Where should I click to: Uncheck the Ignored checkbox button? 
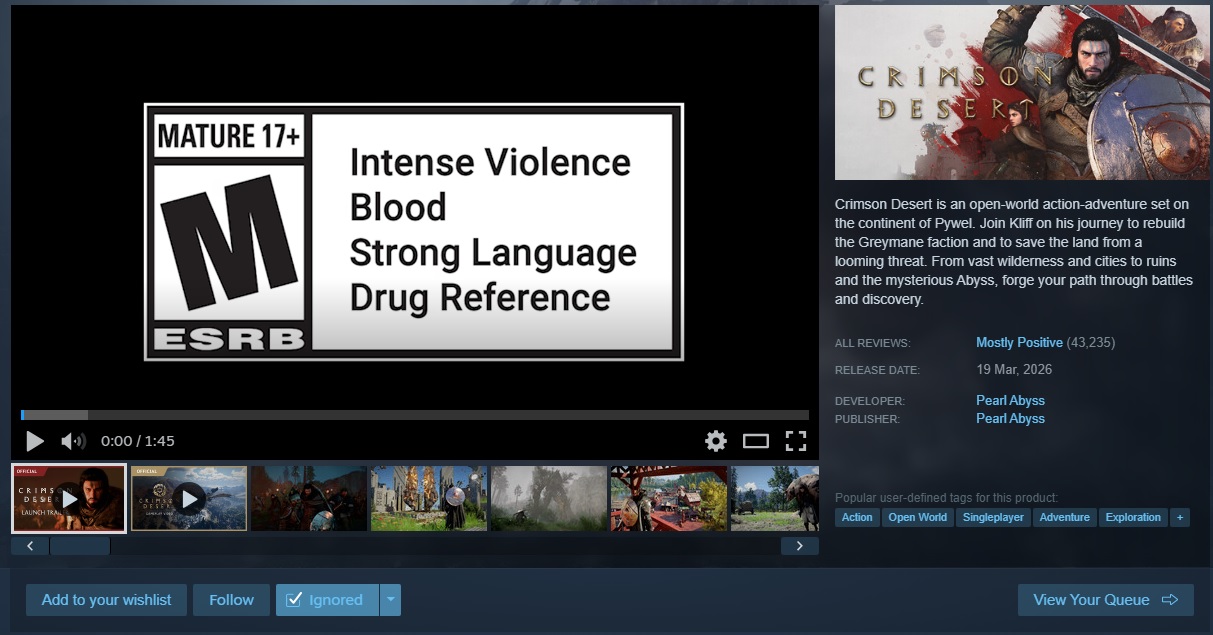pos(327,600)
